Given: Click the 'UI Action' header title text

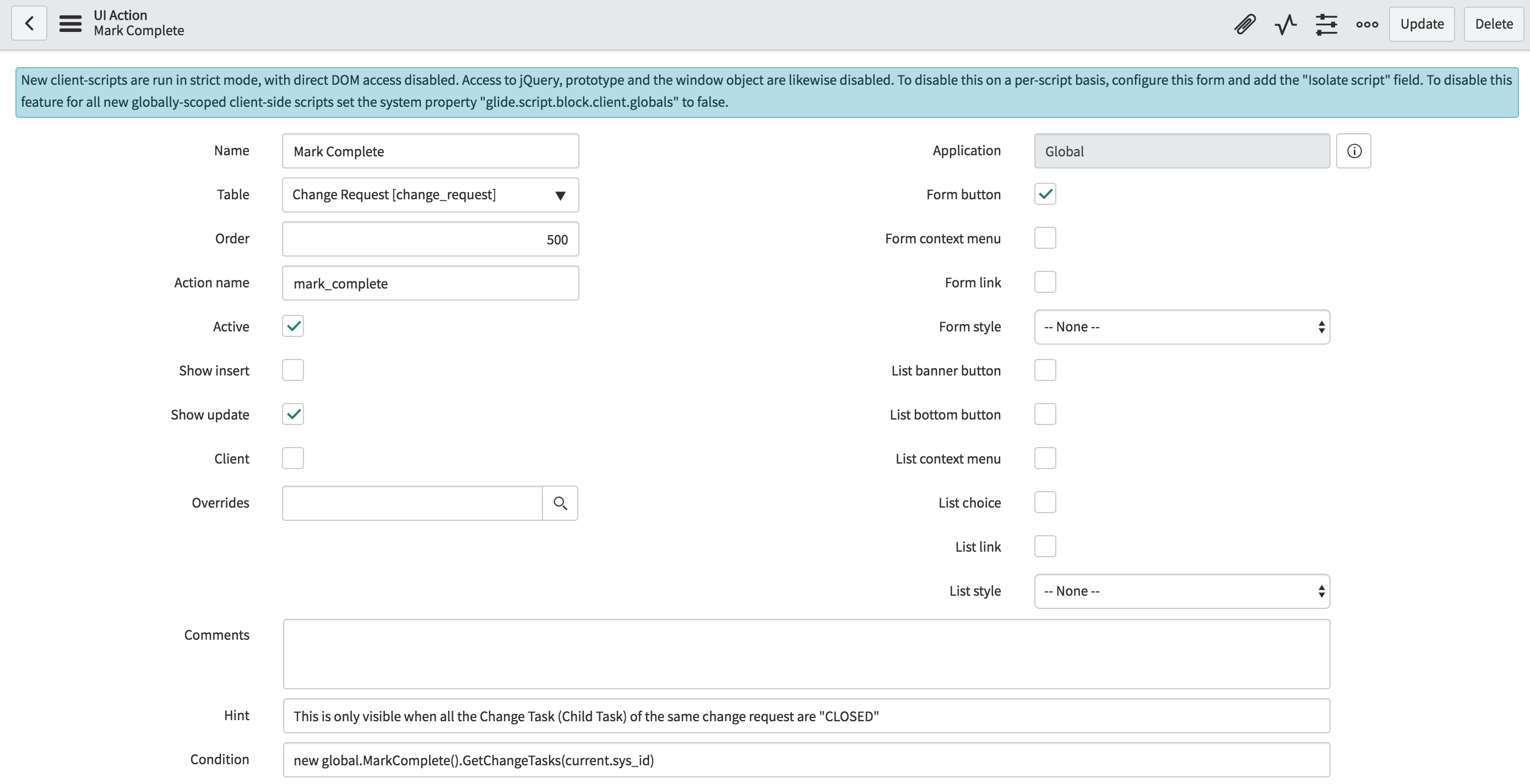Looking at the screenshot, I should [121, 15].
